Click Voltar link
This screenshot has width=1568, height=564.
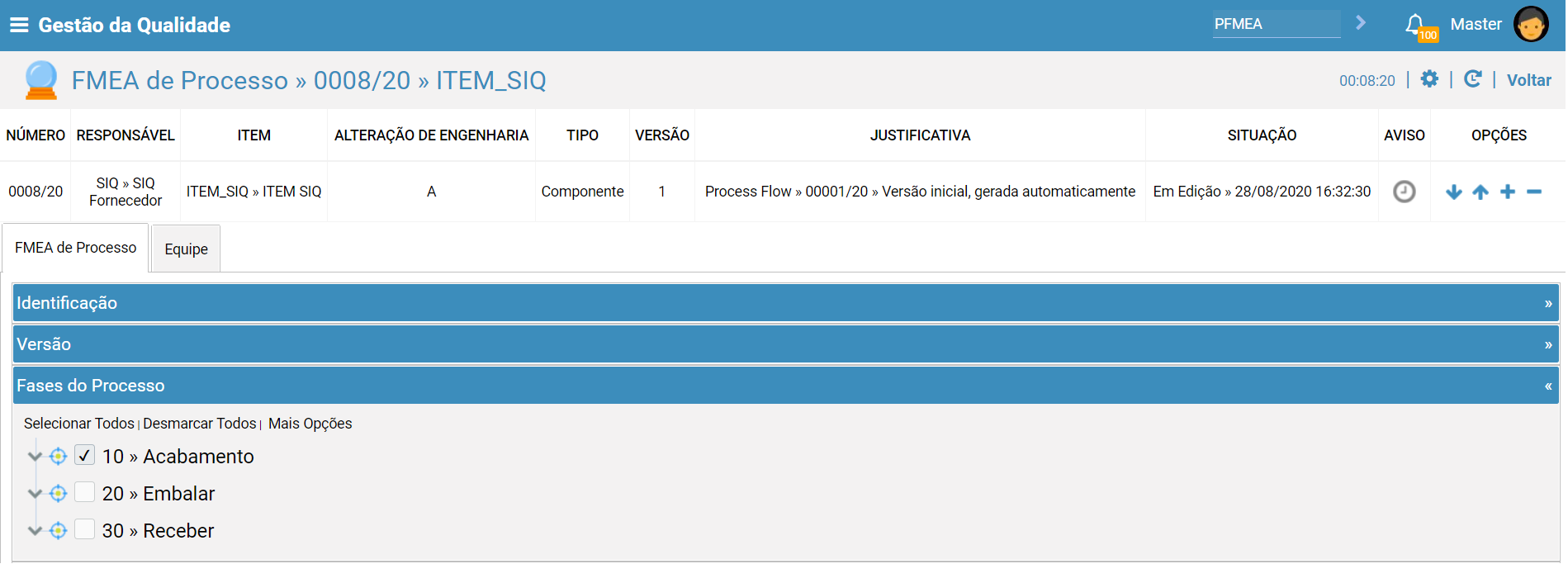coord(1528,80)
